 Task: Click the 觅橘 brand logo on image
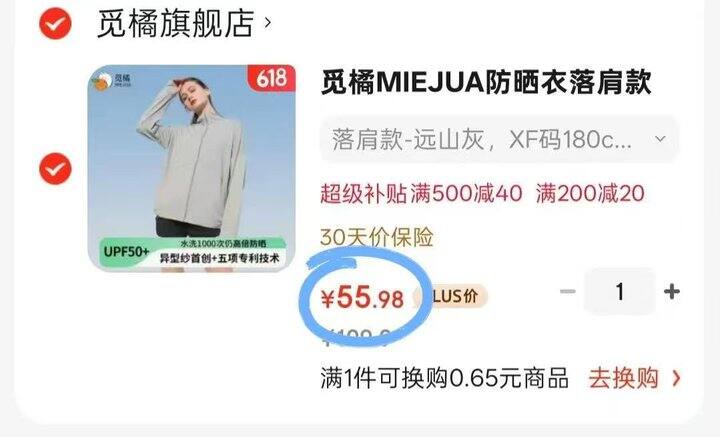(x=112, y=80)
